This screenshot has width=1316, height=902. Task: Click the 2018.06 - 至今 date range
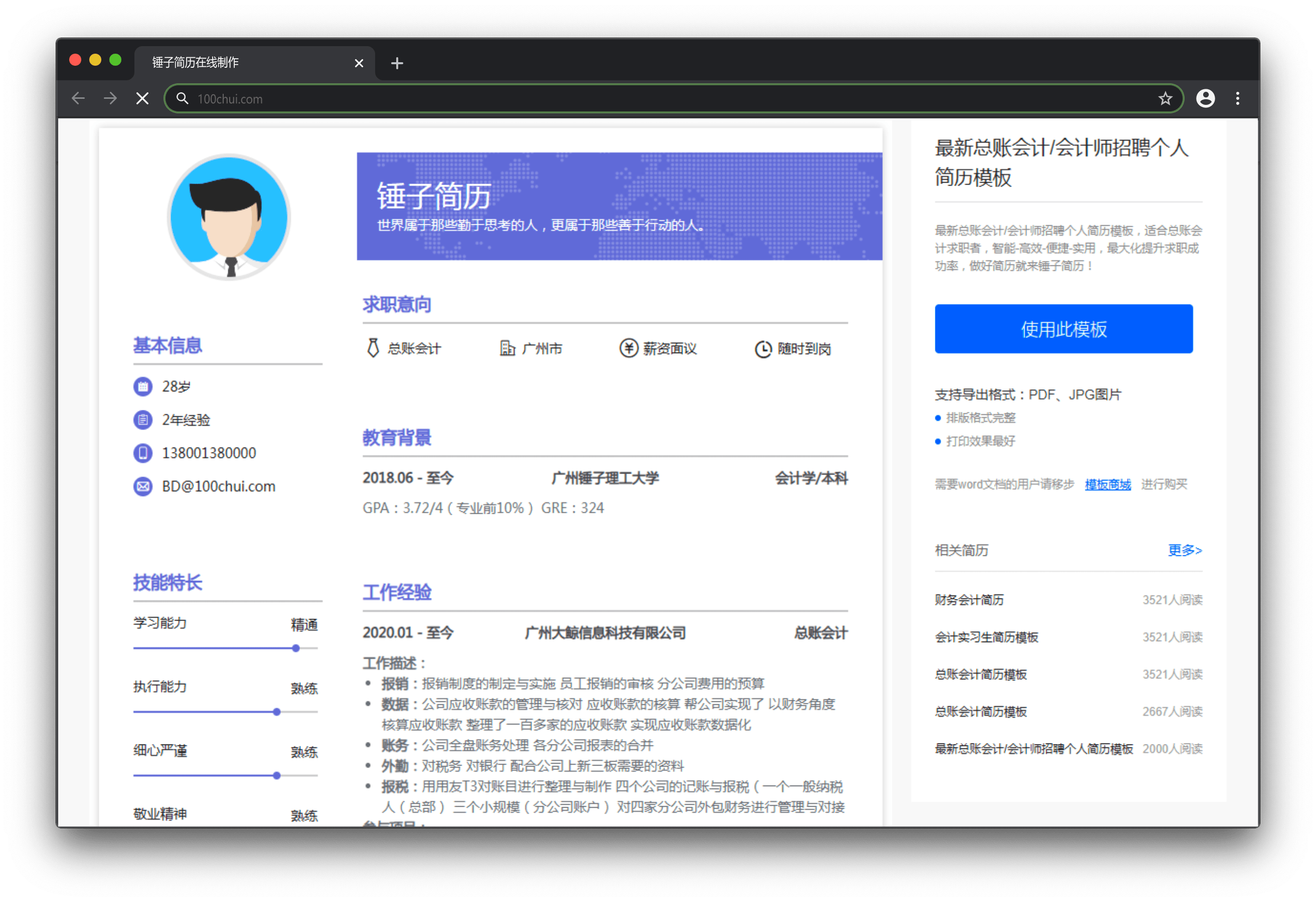pyautogui.click(x=408, y=478)
